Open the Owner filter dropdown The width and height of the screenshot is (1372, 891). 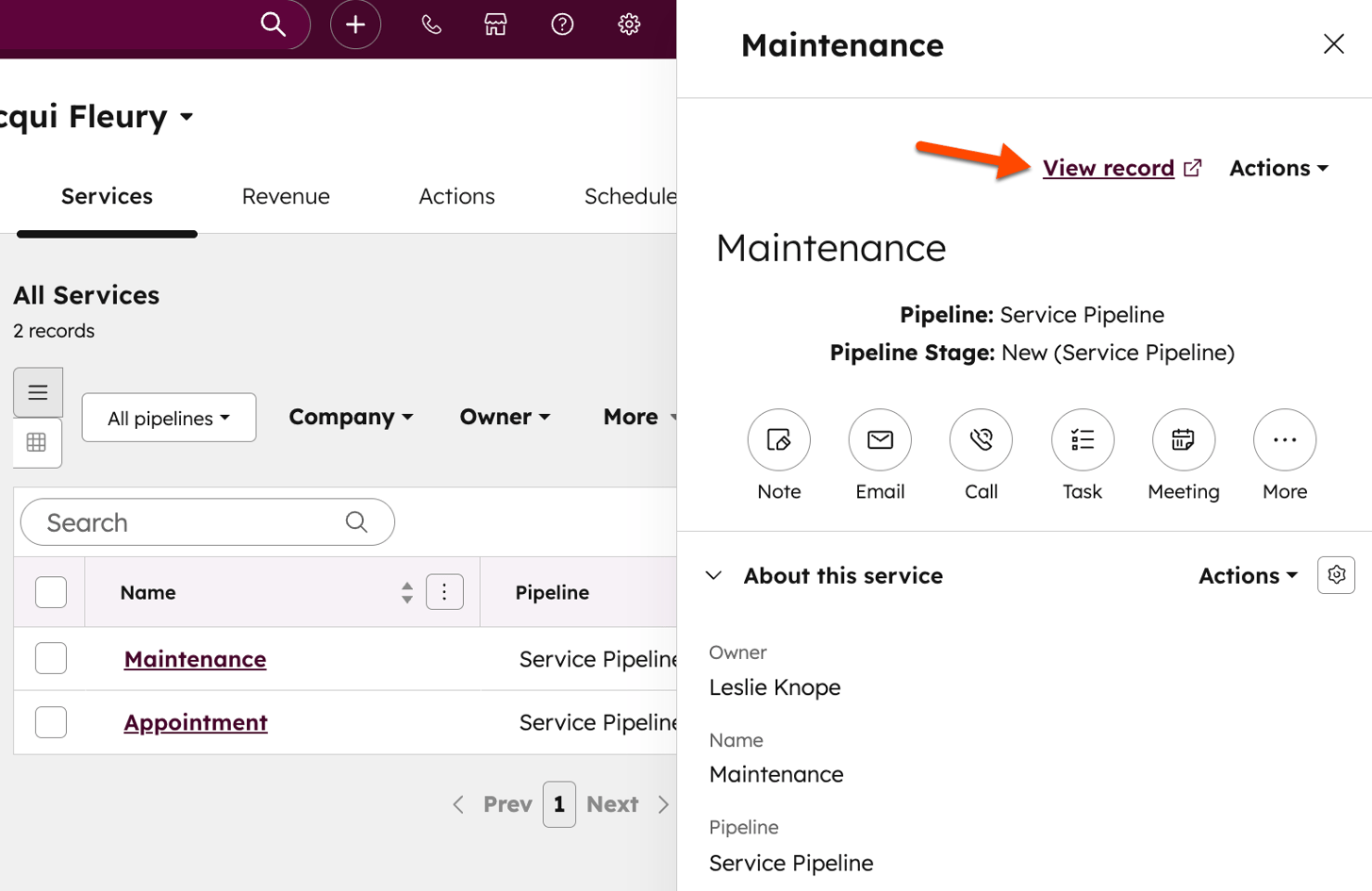[504, 416]
